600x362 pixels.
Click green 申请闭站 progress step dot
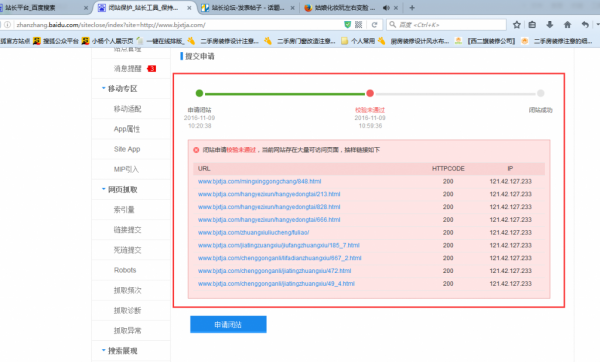199,93
